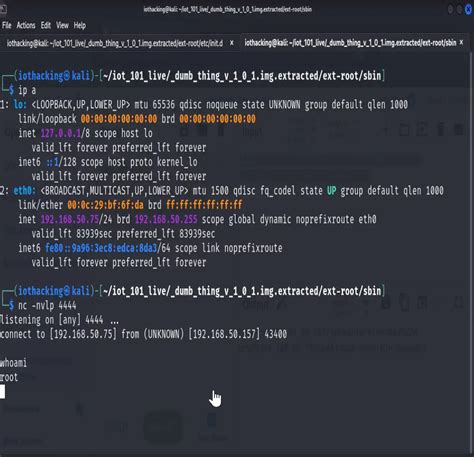Close the terminal window with blue X
This screenshot has height=457, width=474.
469,10
